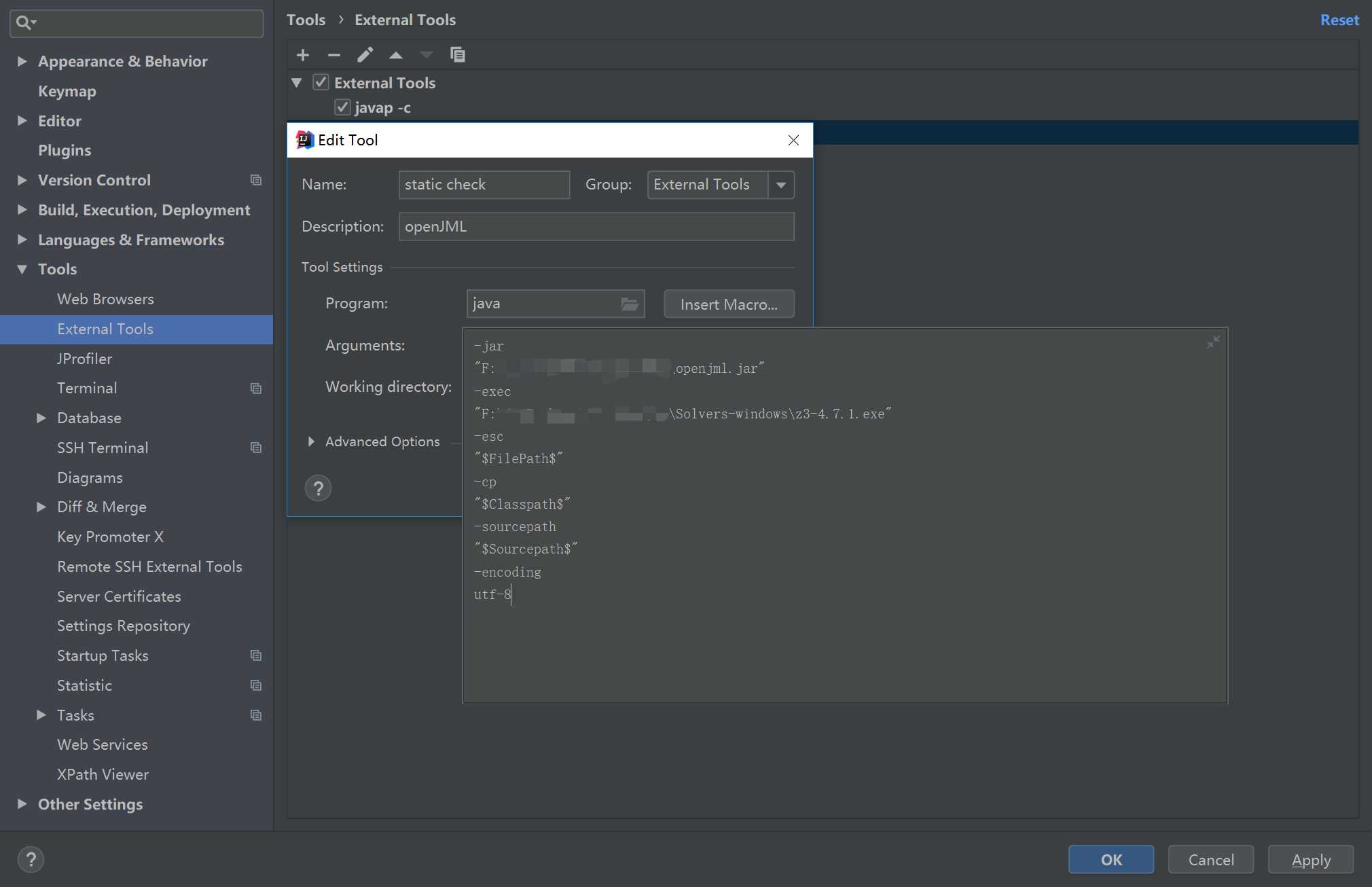This screenshot has width=1372, height=887.
Task: Click the Move up arrow icon
Action: coord(395,54)
